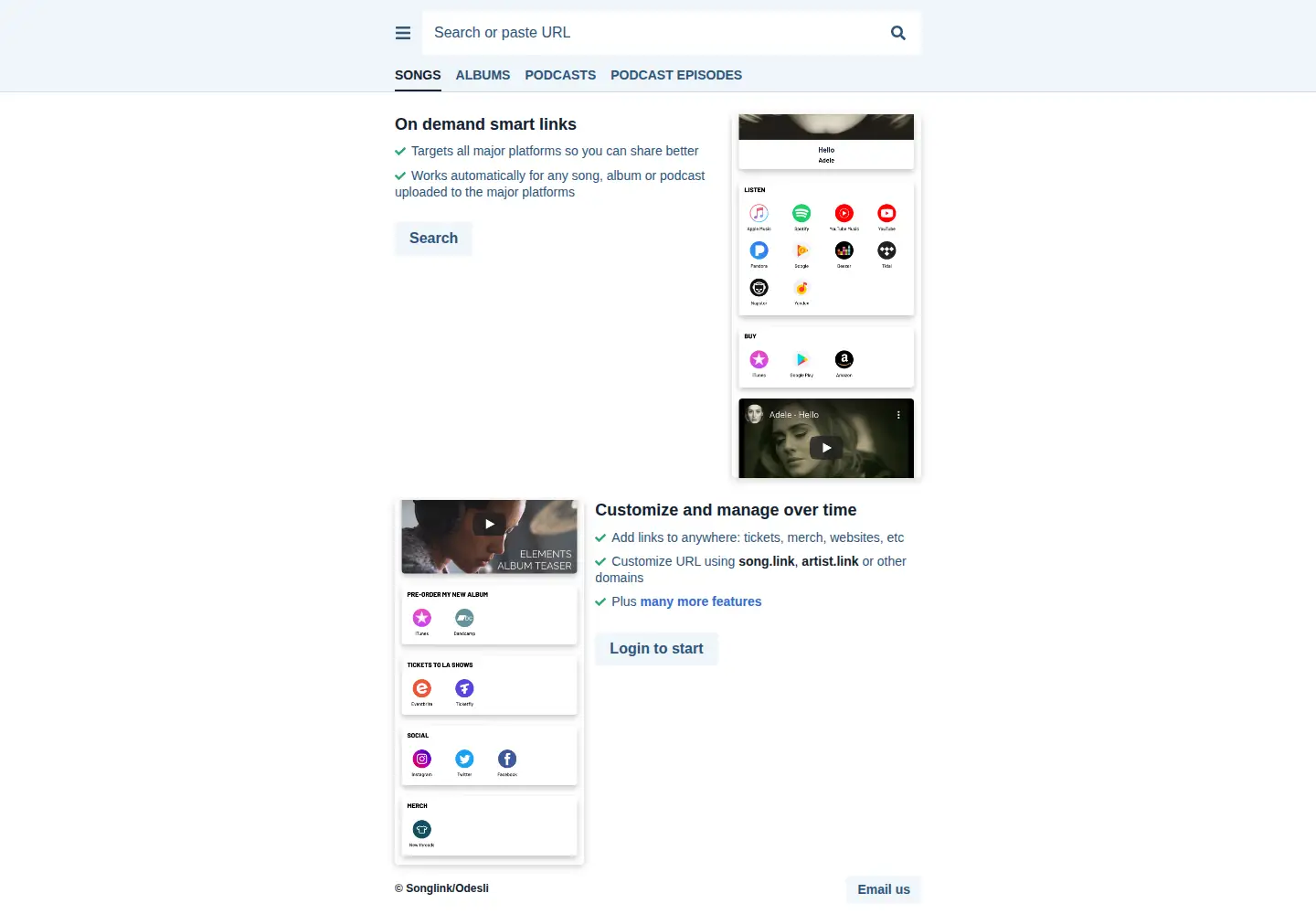Click the magnifying glass search icon
The width and height of the screenshot is (1316, 914).
(898, 33)
